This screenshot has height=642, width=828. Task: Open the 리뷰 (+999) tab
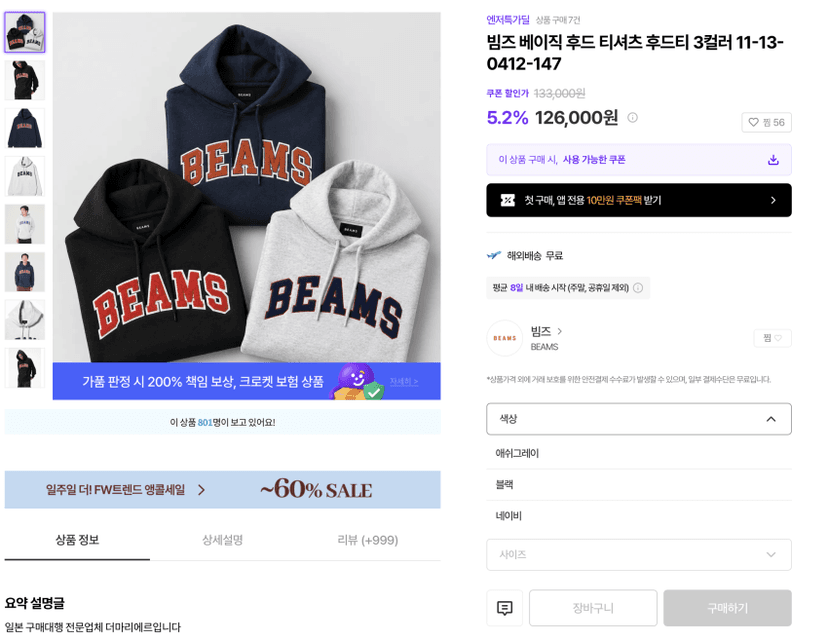pyautogui.click(x=368, y=540)
